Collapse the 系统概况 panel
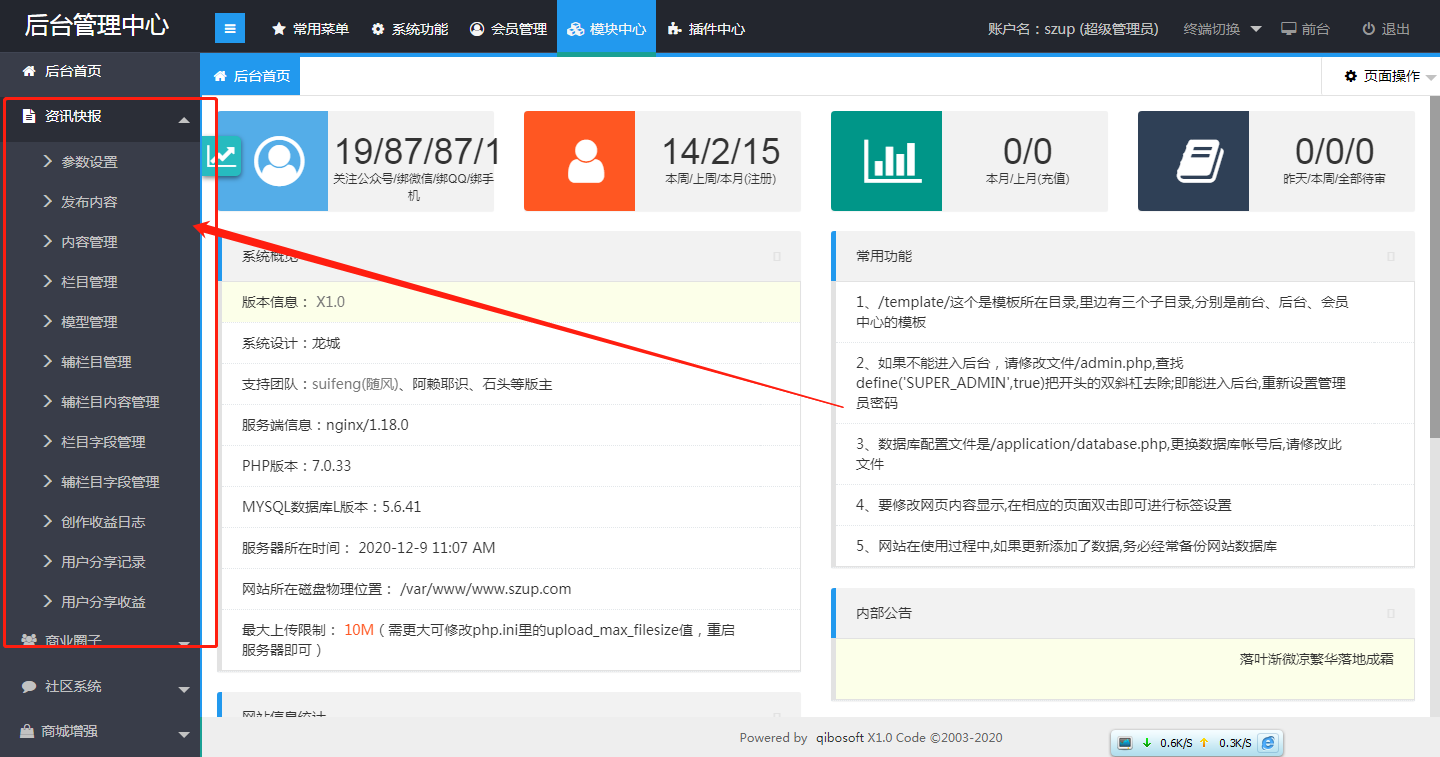This screenshot has height=757, width=1440. click(x=777, y=257)
